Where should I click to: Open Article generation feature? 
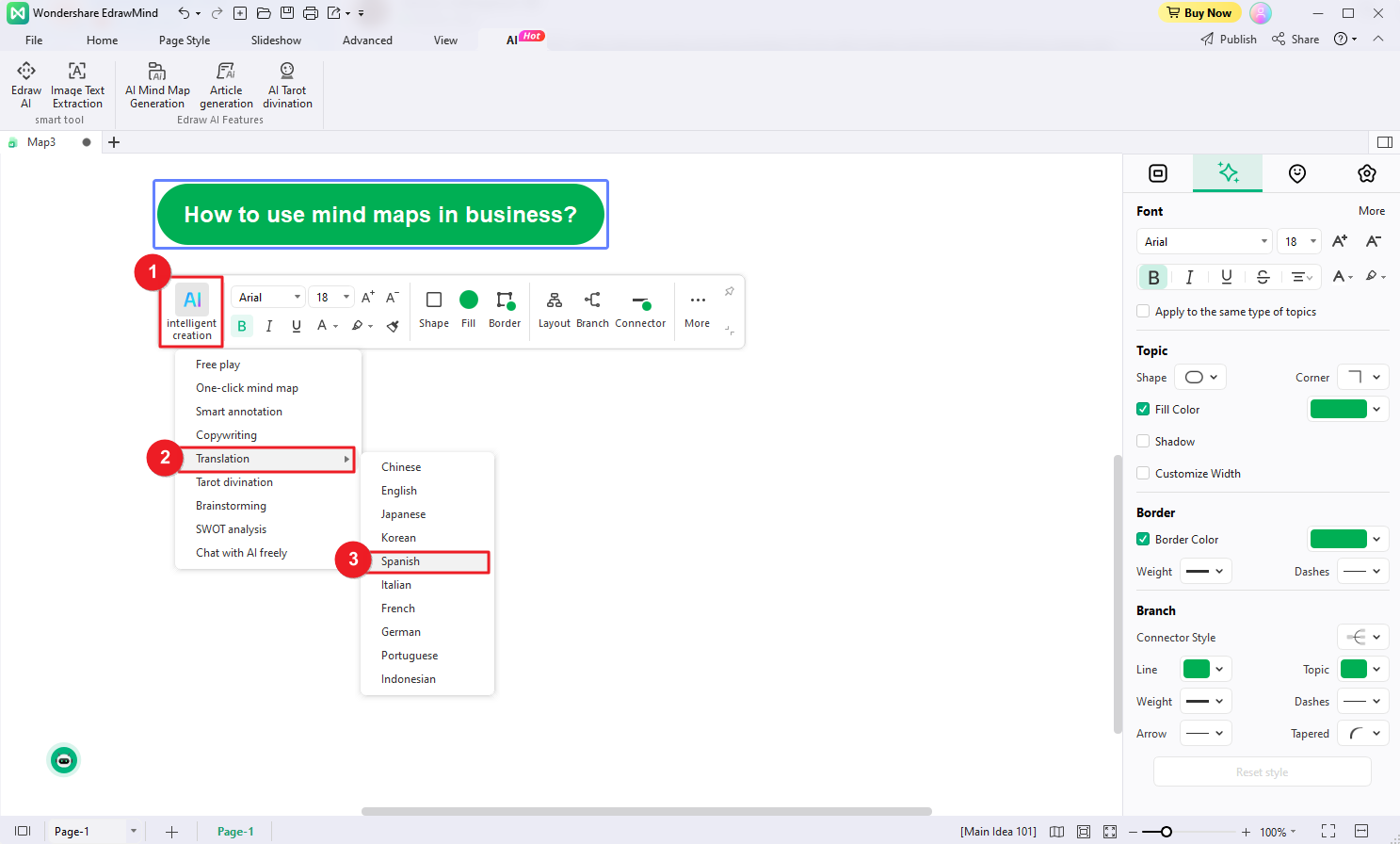click(x=226, y=85)
